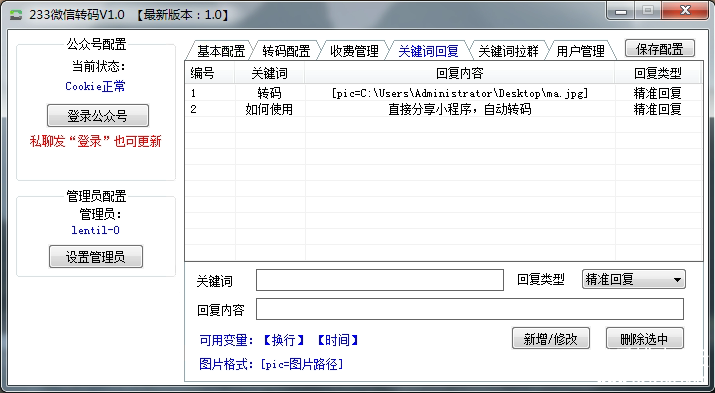The image size is (715, 393).
Task: Click the [pic=图片路径] format hint
Action: 302,364
